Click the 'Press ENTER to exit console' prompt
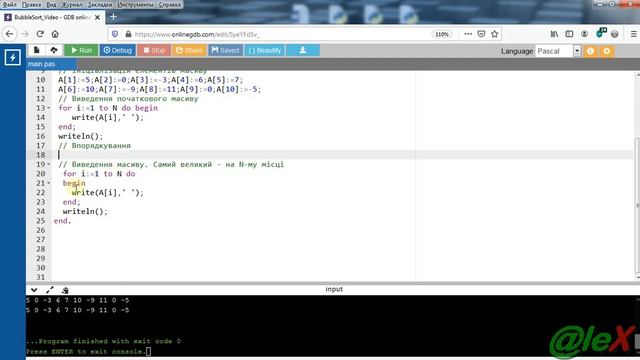Image resolution: width=640 pixels, height=360 pixels. (86, 351)
